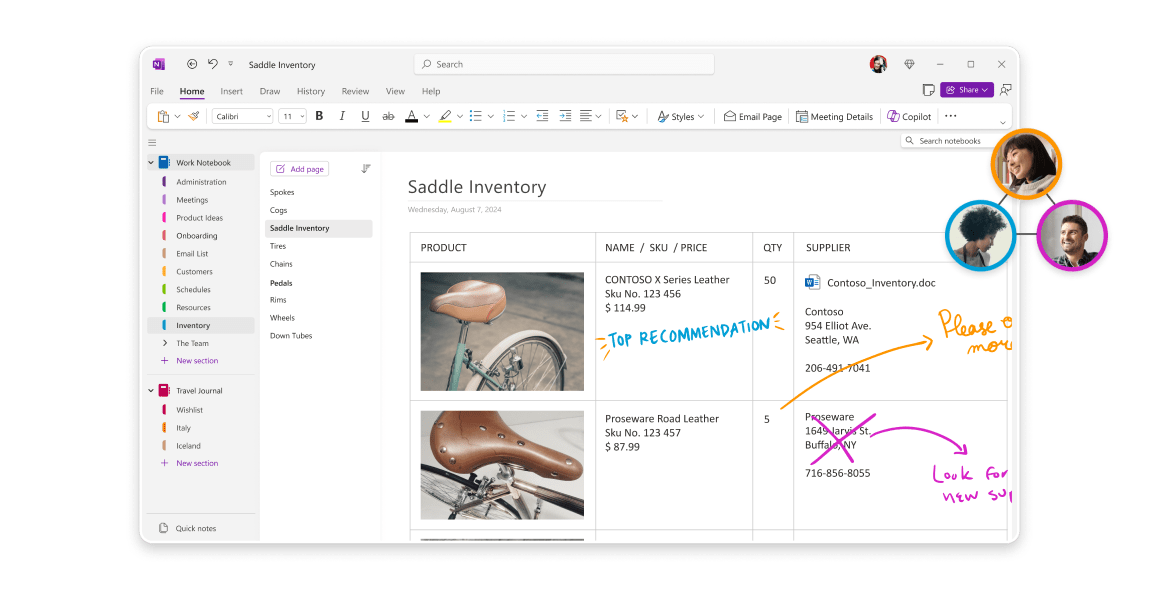1159x600 pixels.
Task: Click the paragraph alignment icon
Action: click(586, 116)
